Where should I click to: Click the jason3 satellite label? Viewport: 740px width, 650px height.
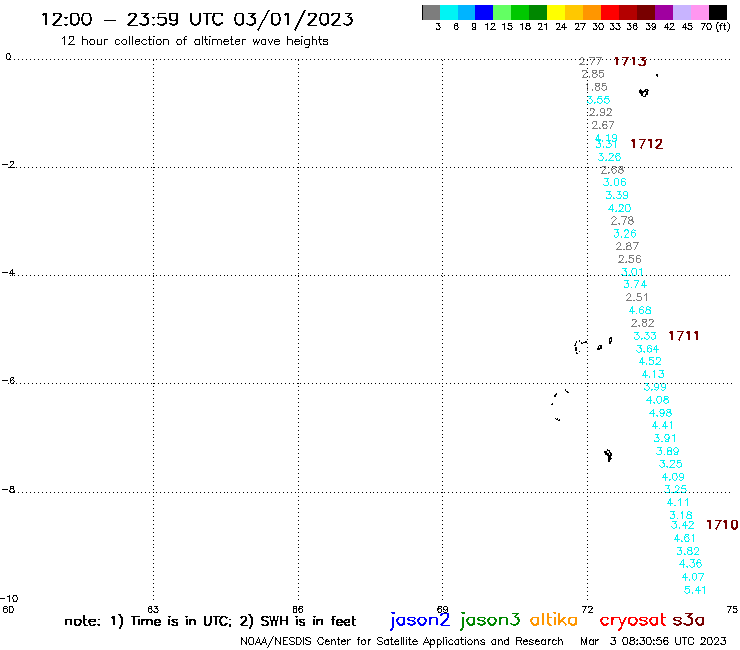(490, 621)
